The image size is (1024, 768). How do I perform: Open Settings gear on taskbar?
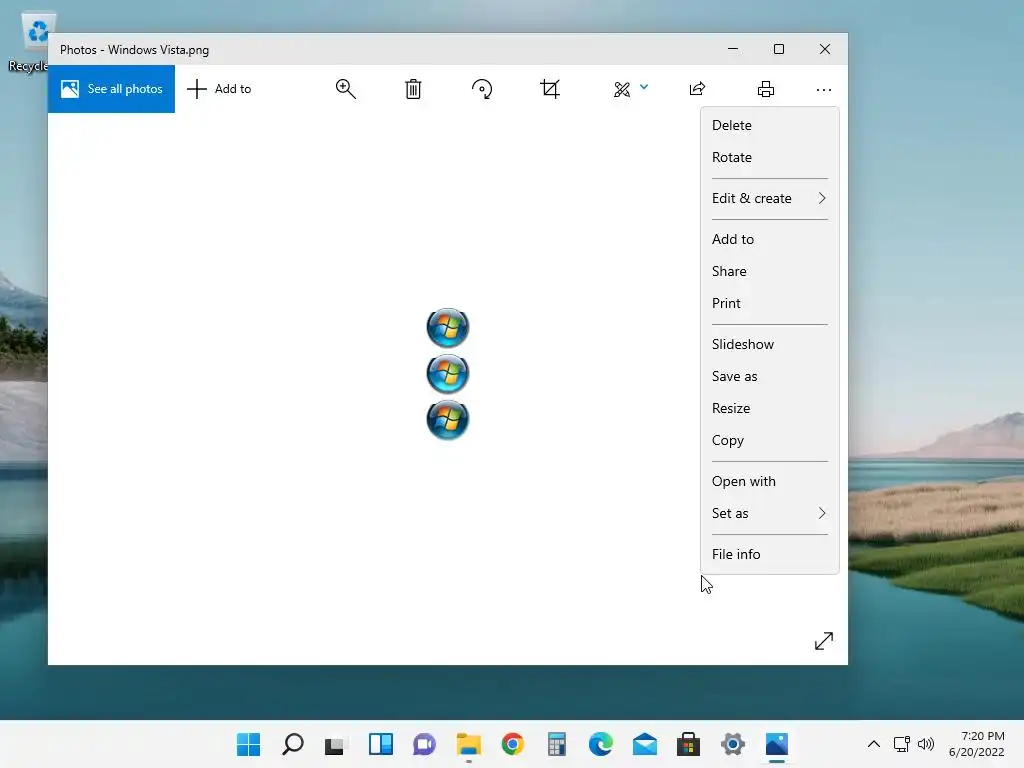pyautogui.click(x=733, y=744)
